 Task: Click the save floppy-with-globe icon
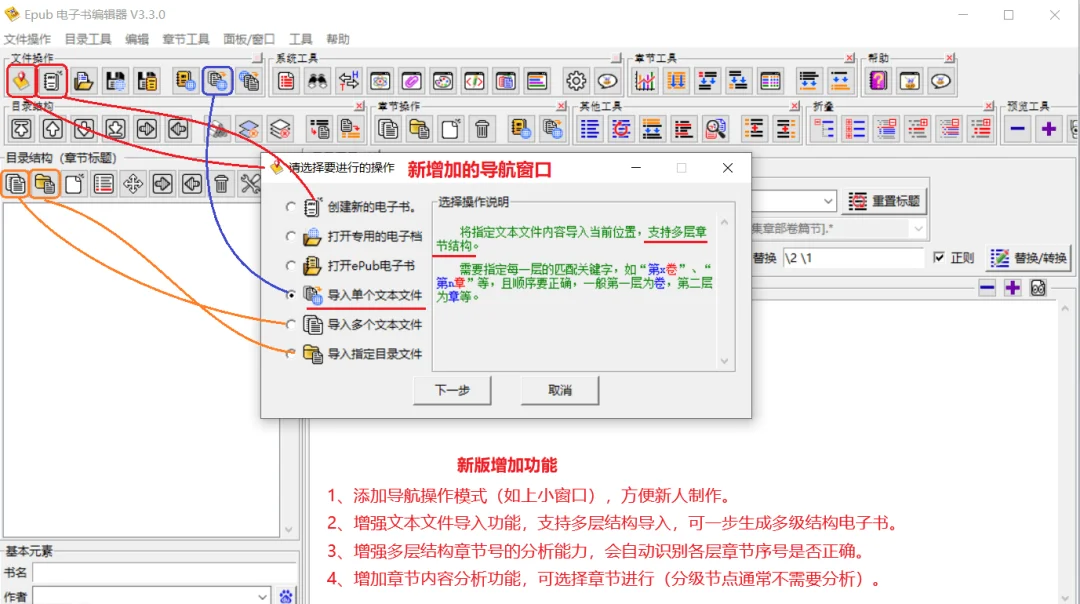pyautogui.click(x=115, y=81)
